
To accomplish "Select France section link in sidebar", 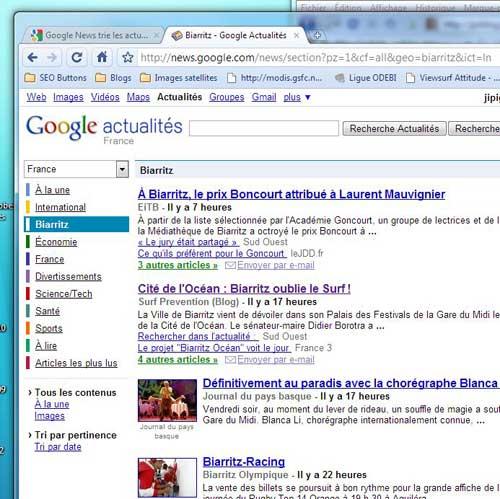I will pos(50,259).
